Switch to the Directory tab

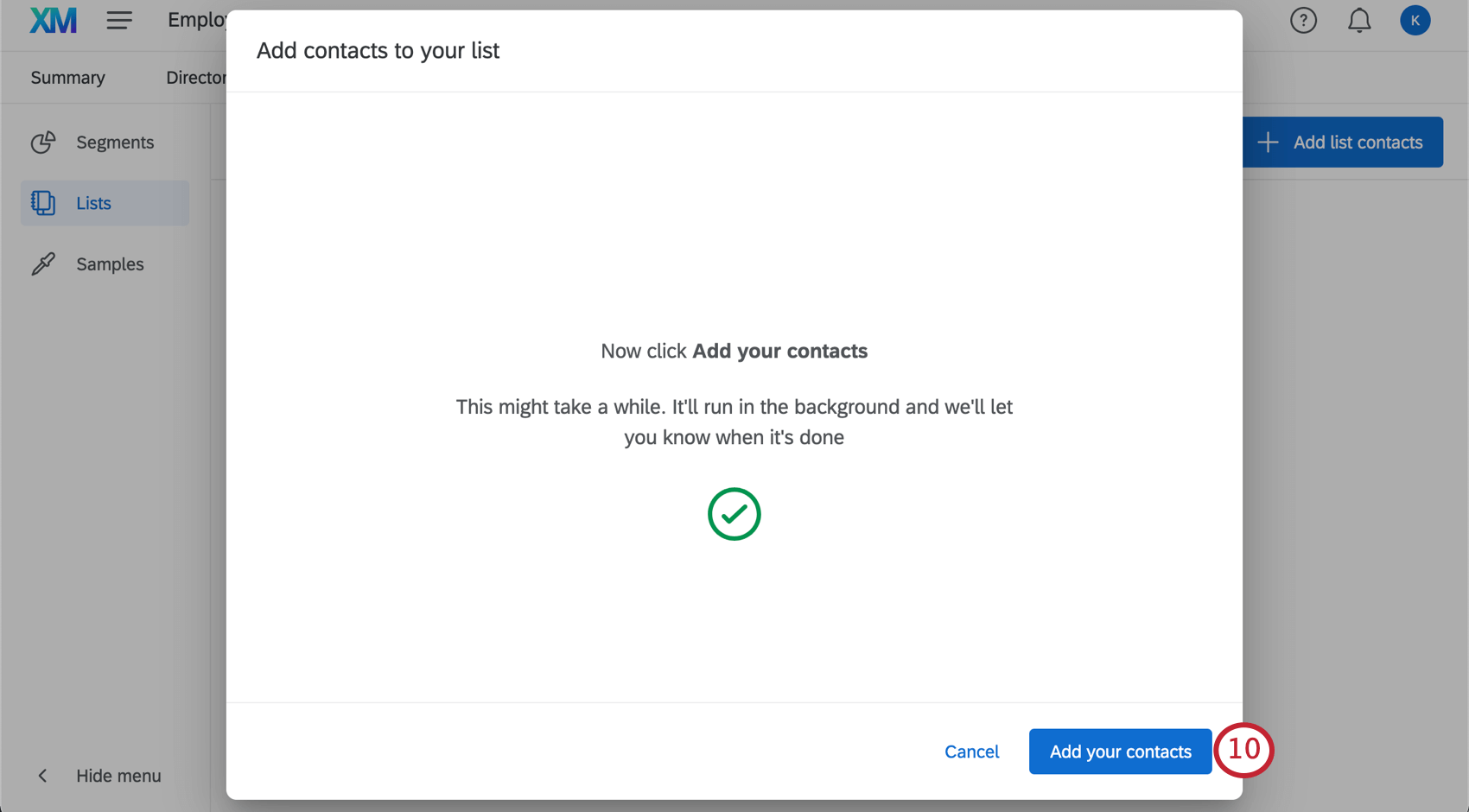(196, 77)
